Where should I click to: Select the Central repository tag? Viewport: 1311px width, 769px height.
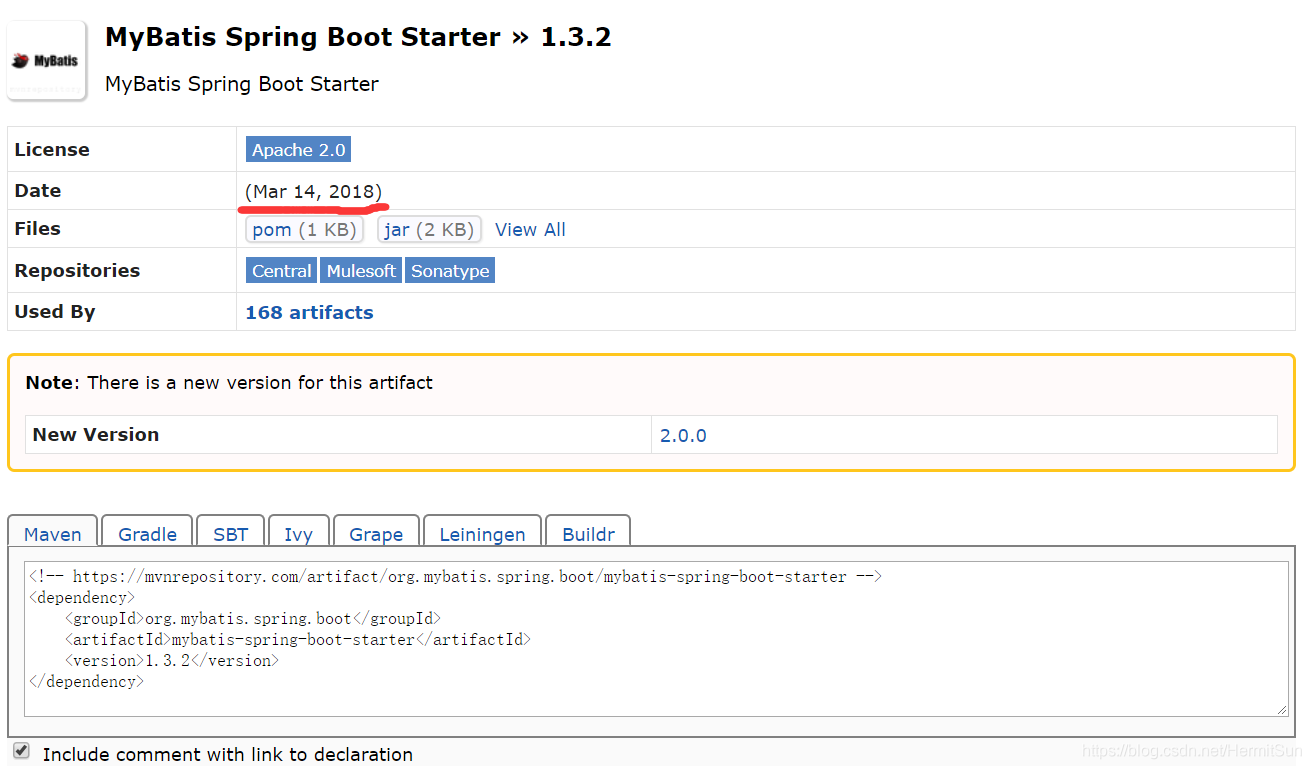coord(281,271)
